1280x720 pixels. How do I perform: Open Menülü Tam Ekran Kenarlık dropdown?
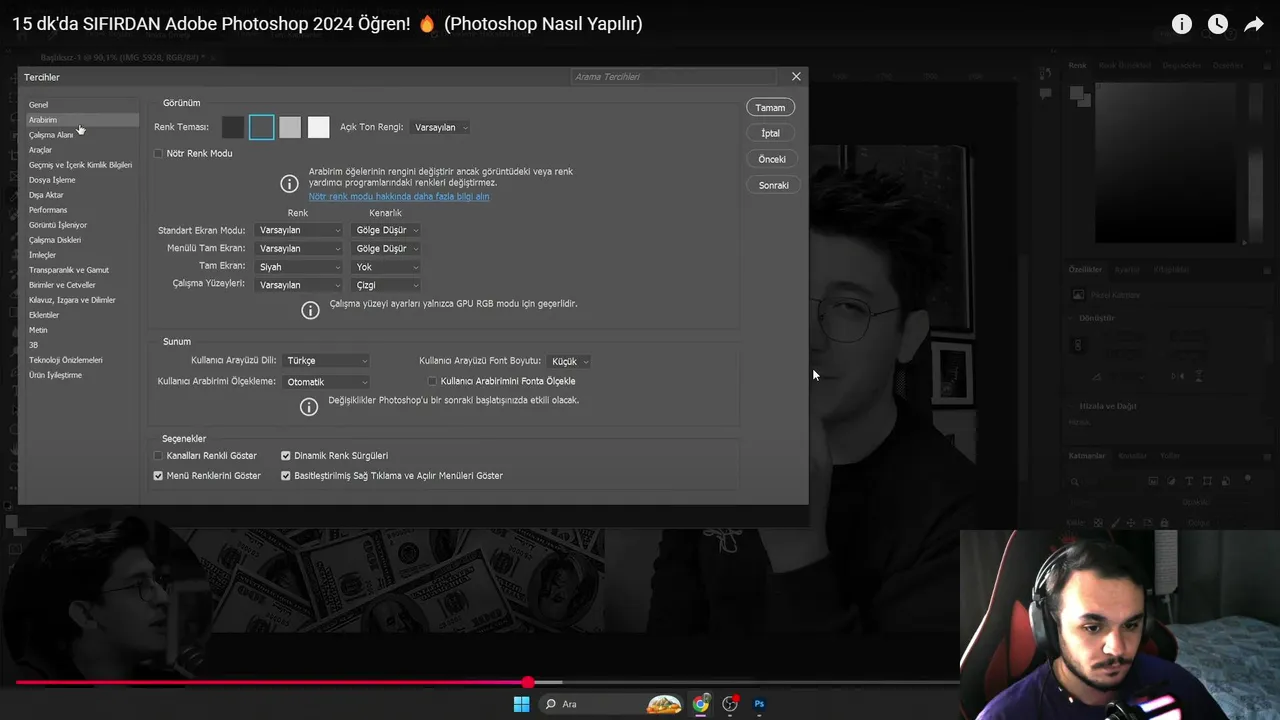(386, 248)
